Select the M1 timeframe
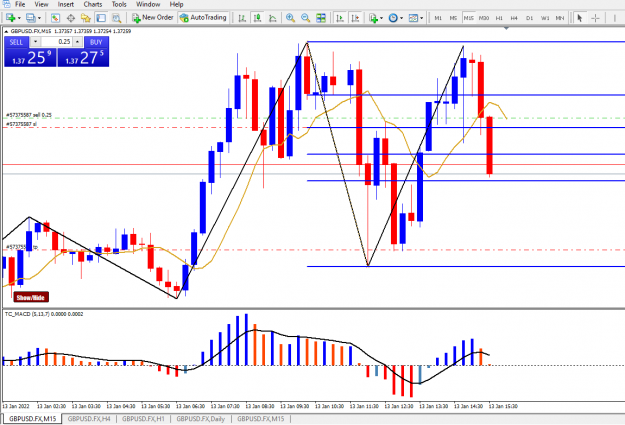The height and width of the screenshot is (425, 625). click(438, 18)
